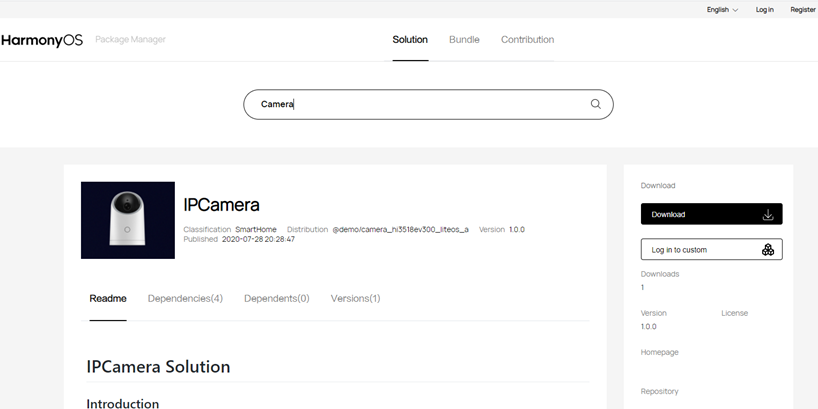Switch to the Bundle tab

click(464, 40)
